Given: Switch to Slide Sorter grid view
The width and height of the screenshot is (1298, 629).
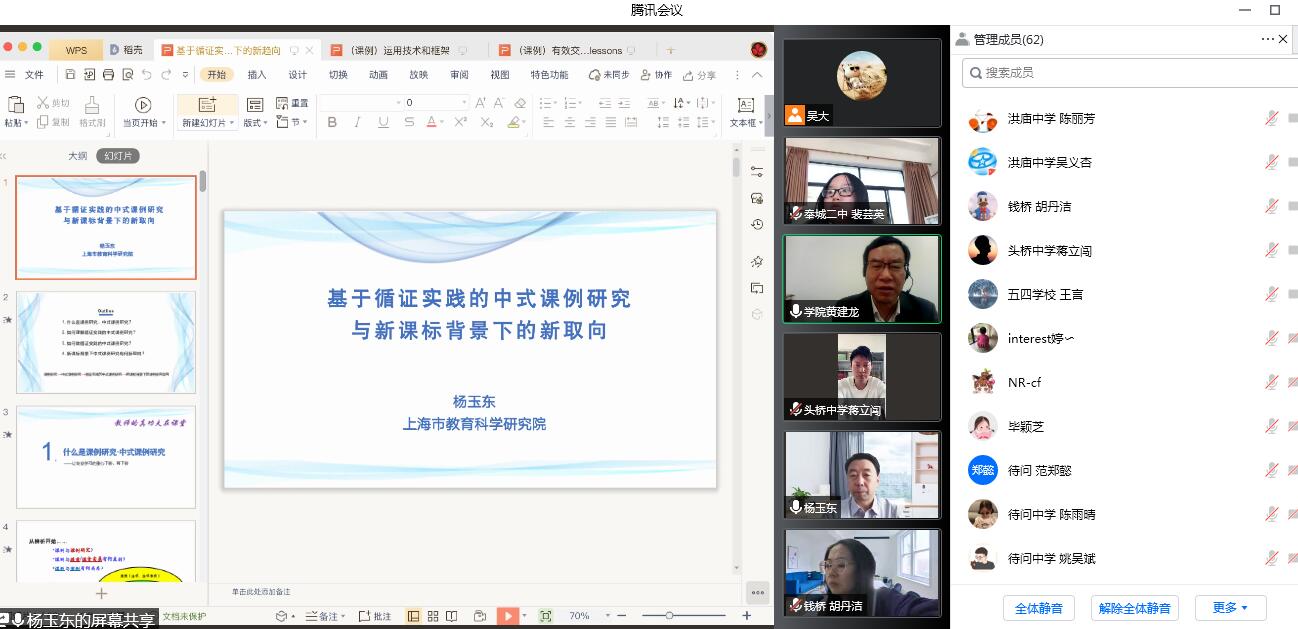Looking at the screenshot, I should pyautogui.click(x=433, y=616).
